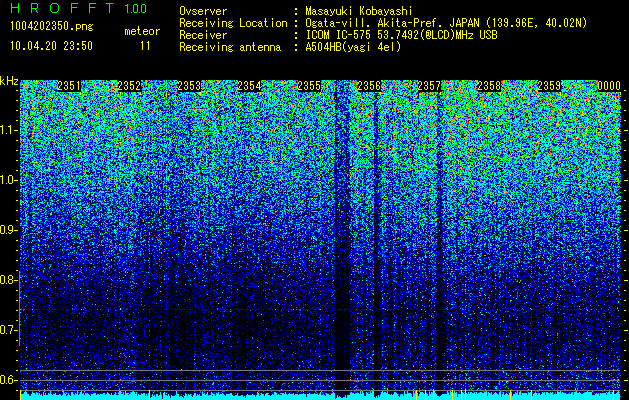Click the 2352 time marker

[x=129, y=86]
